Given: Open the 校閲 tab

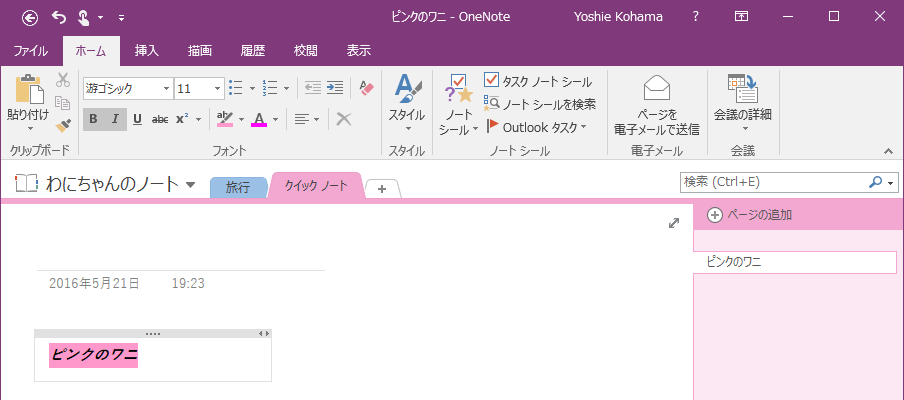Looking at the screenshot, I should tap(306, 51).
